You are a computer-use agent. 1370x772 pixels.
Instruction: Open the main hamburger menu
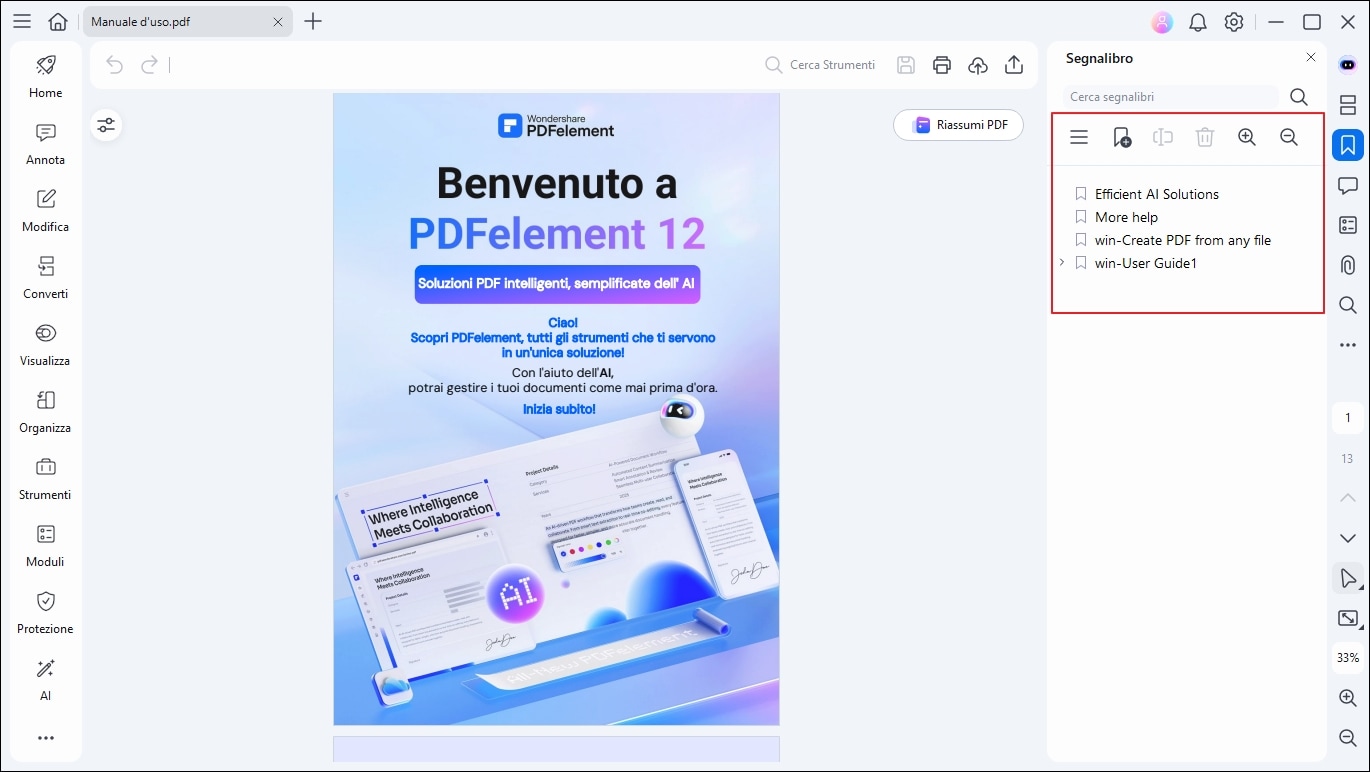21,20
